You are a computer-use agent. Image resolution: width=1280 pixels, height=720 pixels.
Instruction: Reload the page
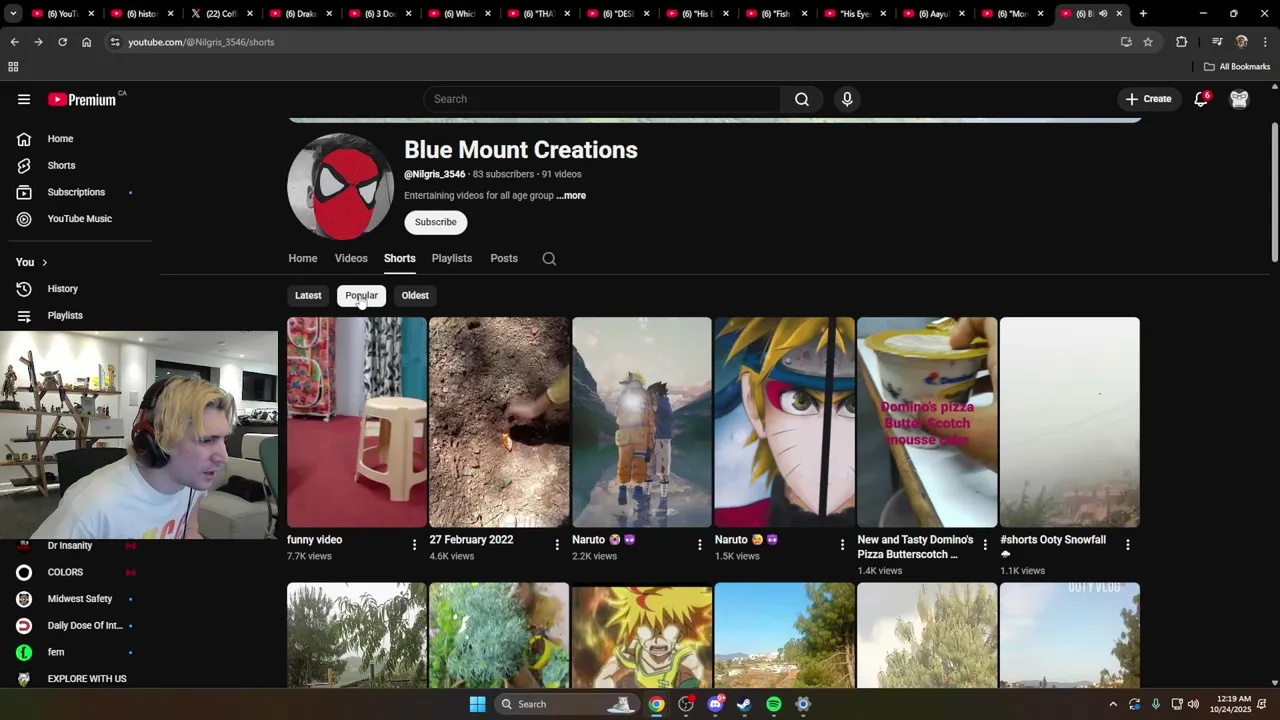pos(62,42)
